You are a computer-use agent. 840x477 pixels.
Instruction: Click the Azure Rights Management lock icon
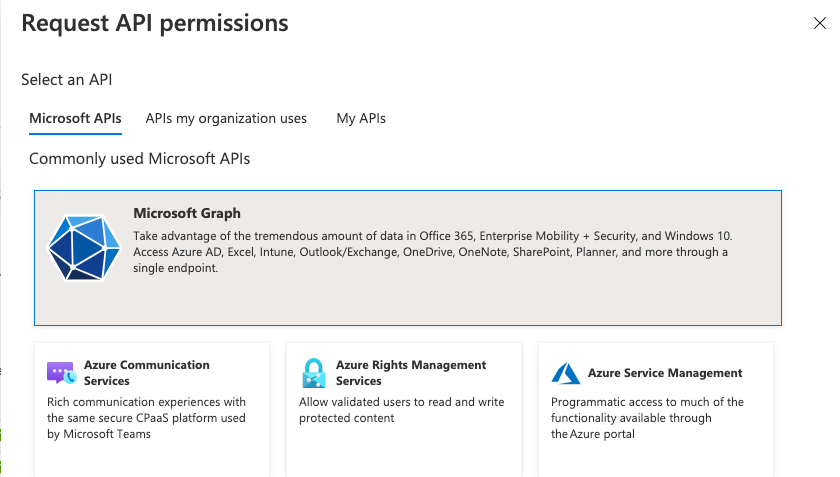(314, 373)
